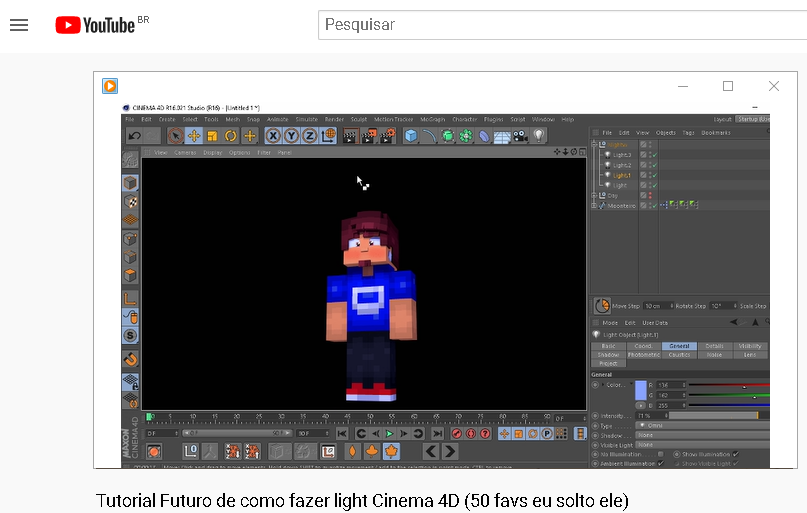Open the Visible Light dropdown
Image resolution: width=807 pixels, height=513 pixels.
click(x=703, y=445)
